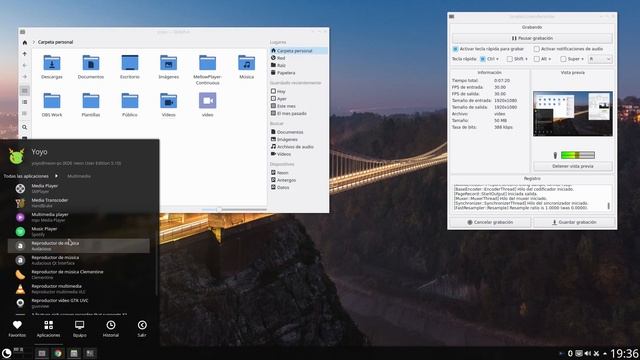The width and height of the screenshot is (640, 360).
Task: Open the Vídeos folder icon in file grid
Action: click(169, 101)
